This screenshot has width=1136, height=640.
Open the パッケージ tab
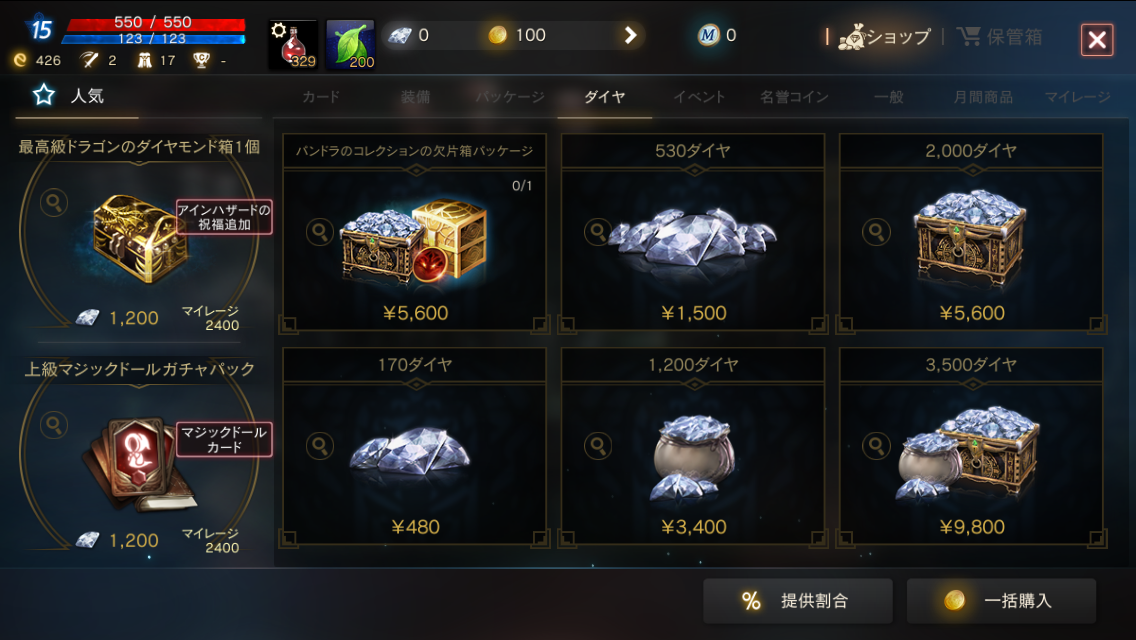[x=510, y=96]
